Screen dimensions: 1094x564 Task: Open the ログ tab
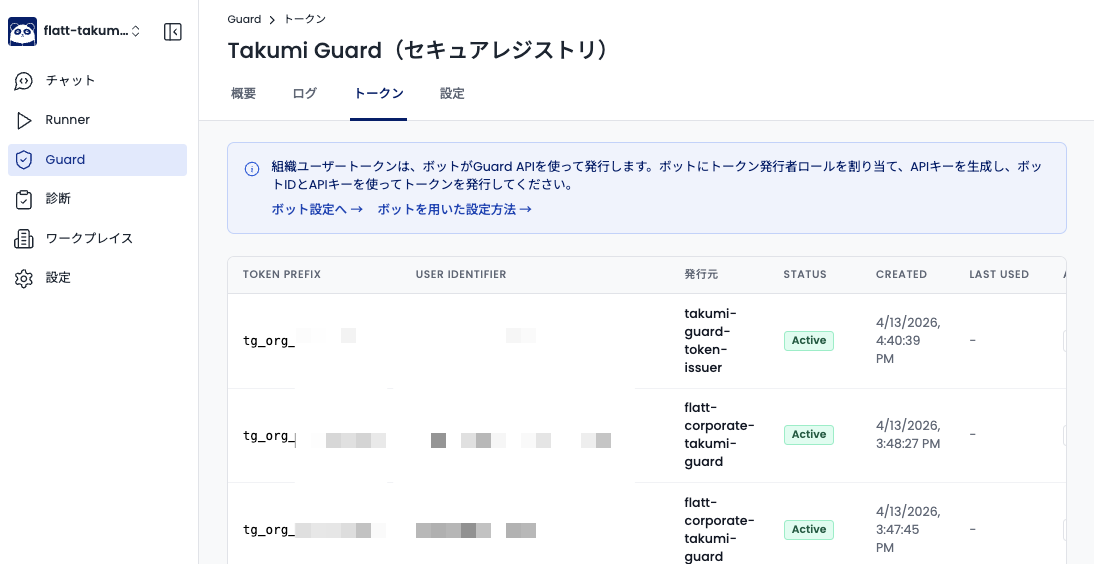point(305,94)
